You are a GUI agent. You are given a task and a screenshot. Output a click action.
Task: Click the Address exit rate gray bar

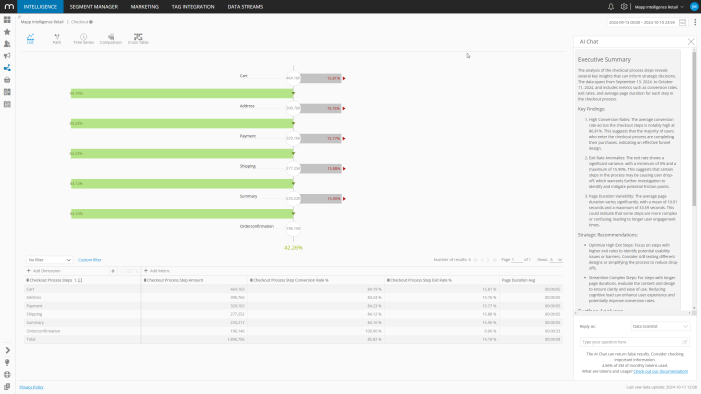321,108
